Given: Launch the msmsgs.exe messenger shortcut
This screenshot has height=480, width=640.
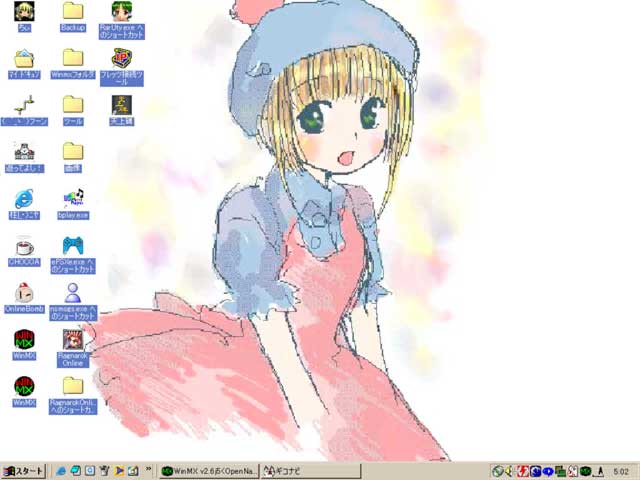Looking at the screenshot, I should click(72, 292).
